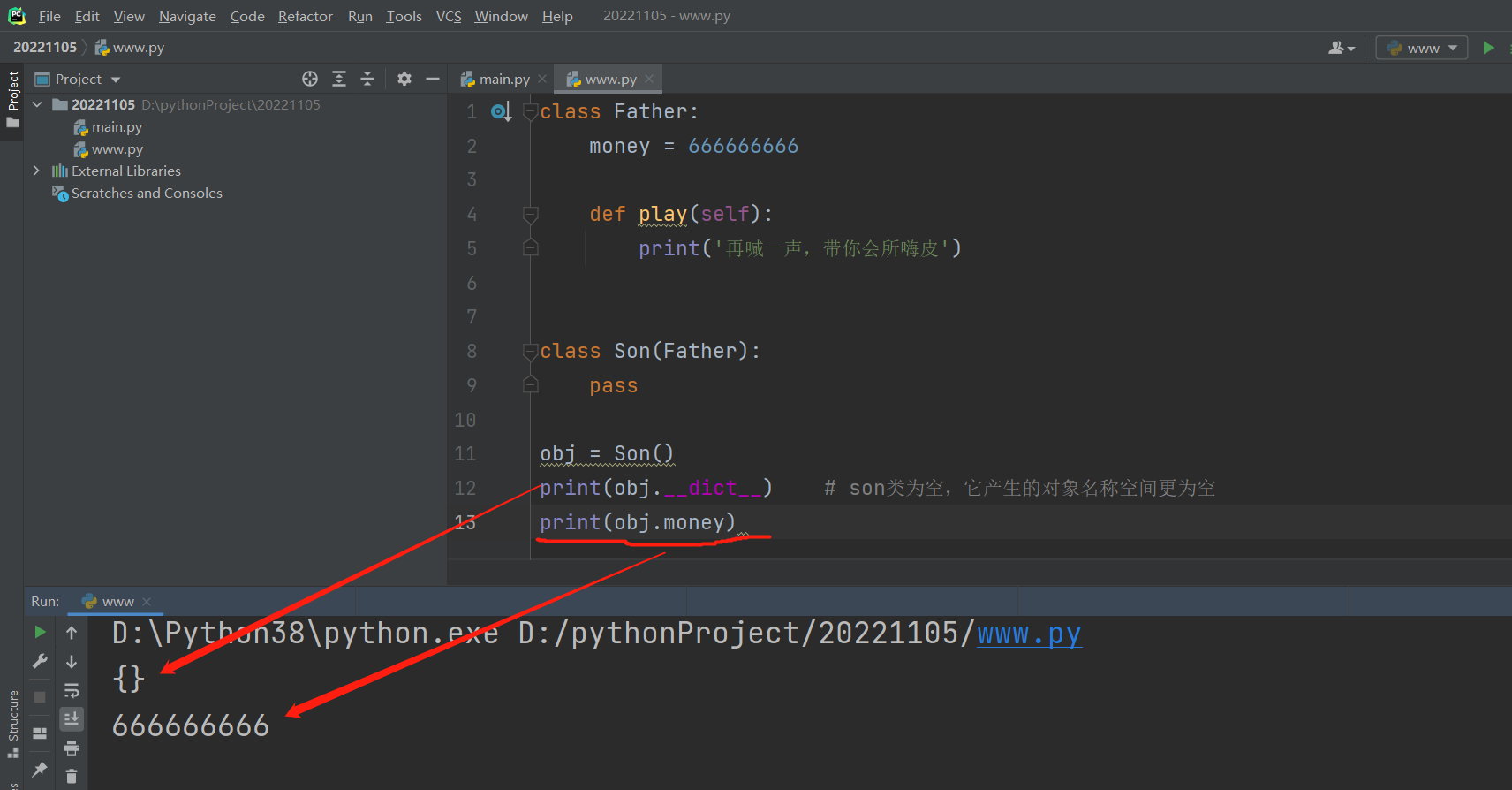The image size is (1512, 790).
Task: Open the Refactor menu
Action: [305, 16]
